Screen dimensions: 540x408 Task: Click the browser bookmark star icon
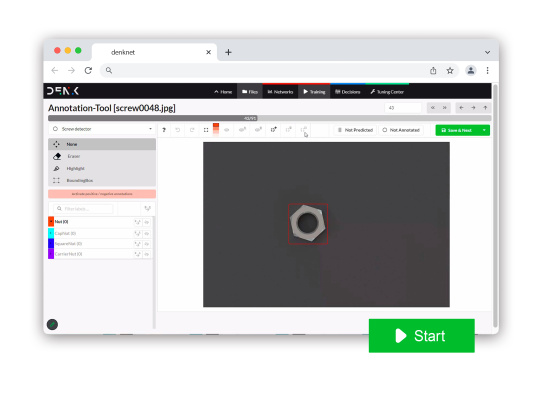pos(450,71)
